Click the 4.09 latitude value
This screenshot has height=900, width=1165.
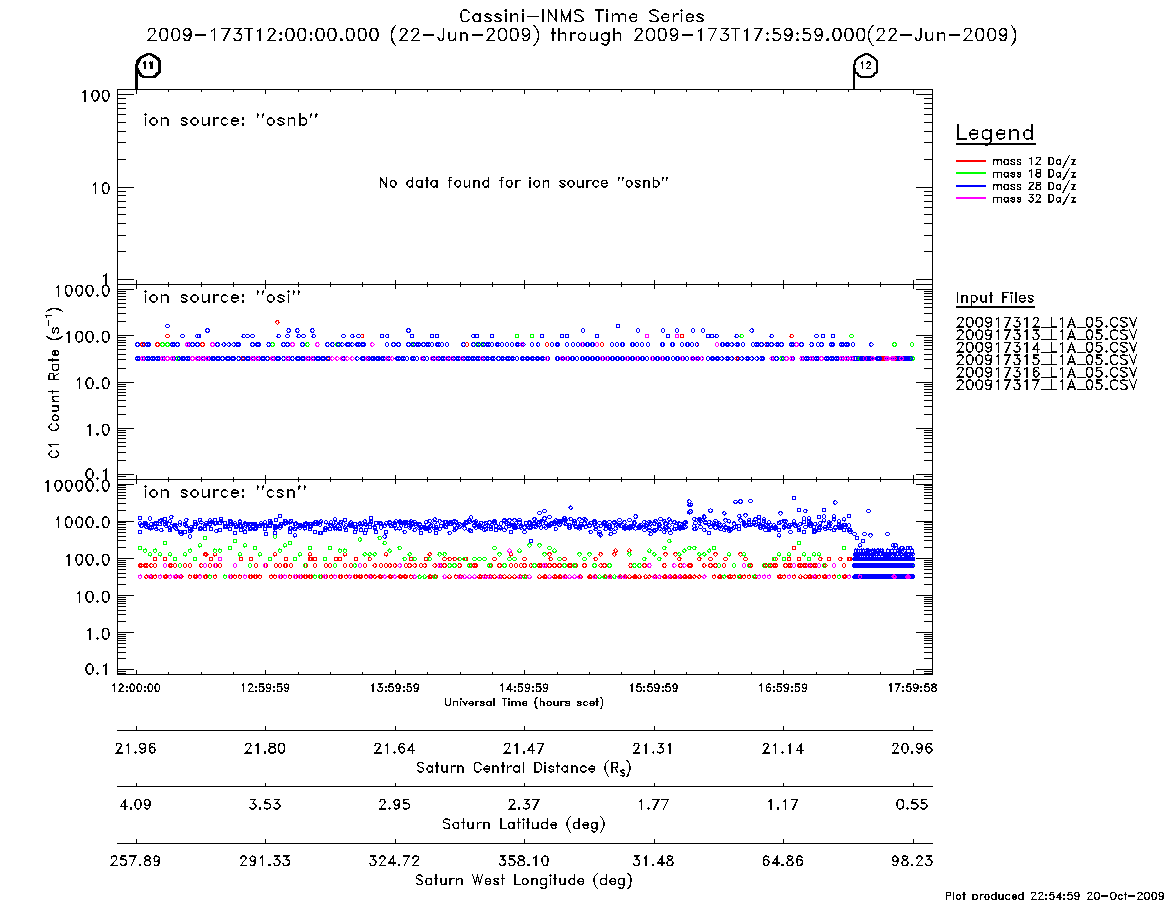pyautogui.click(x=136, y=804)
